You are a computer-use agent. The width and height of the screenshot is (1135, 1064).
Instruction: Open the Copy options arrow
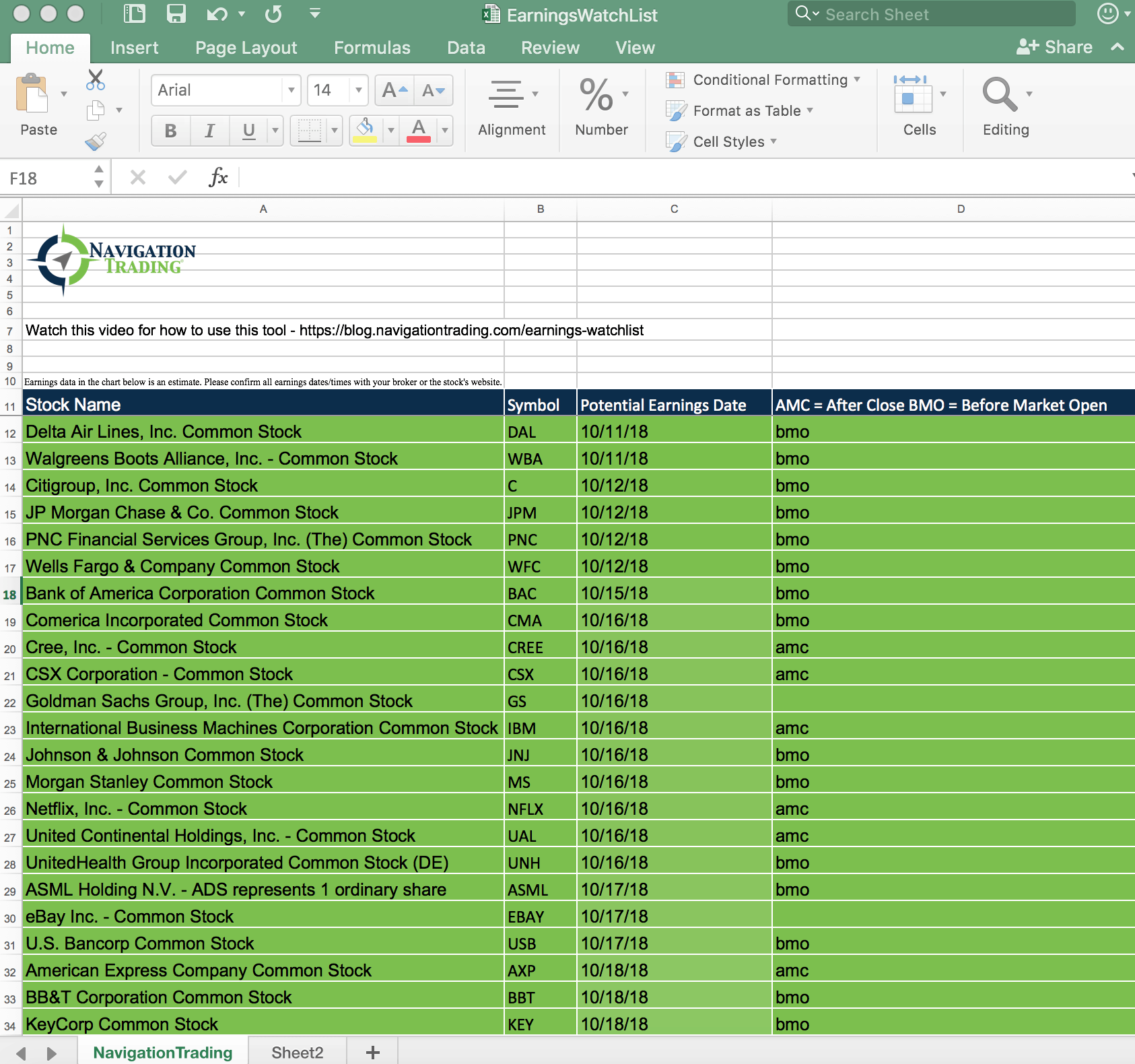pyautogui.click(x=119, y=110)
